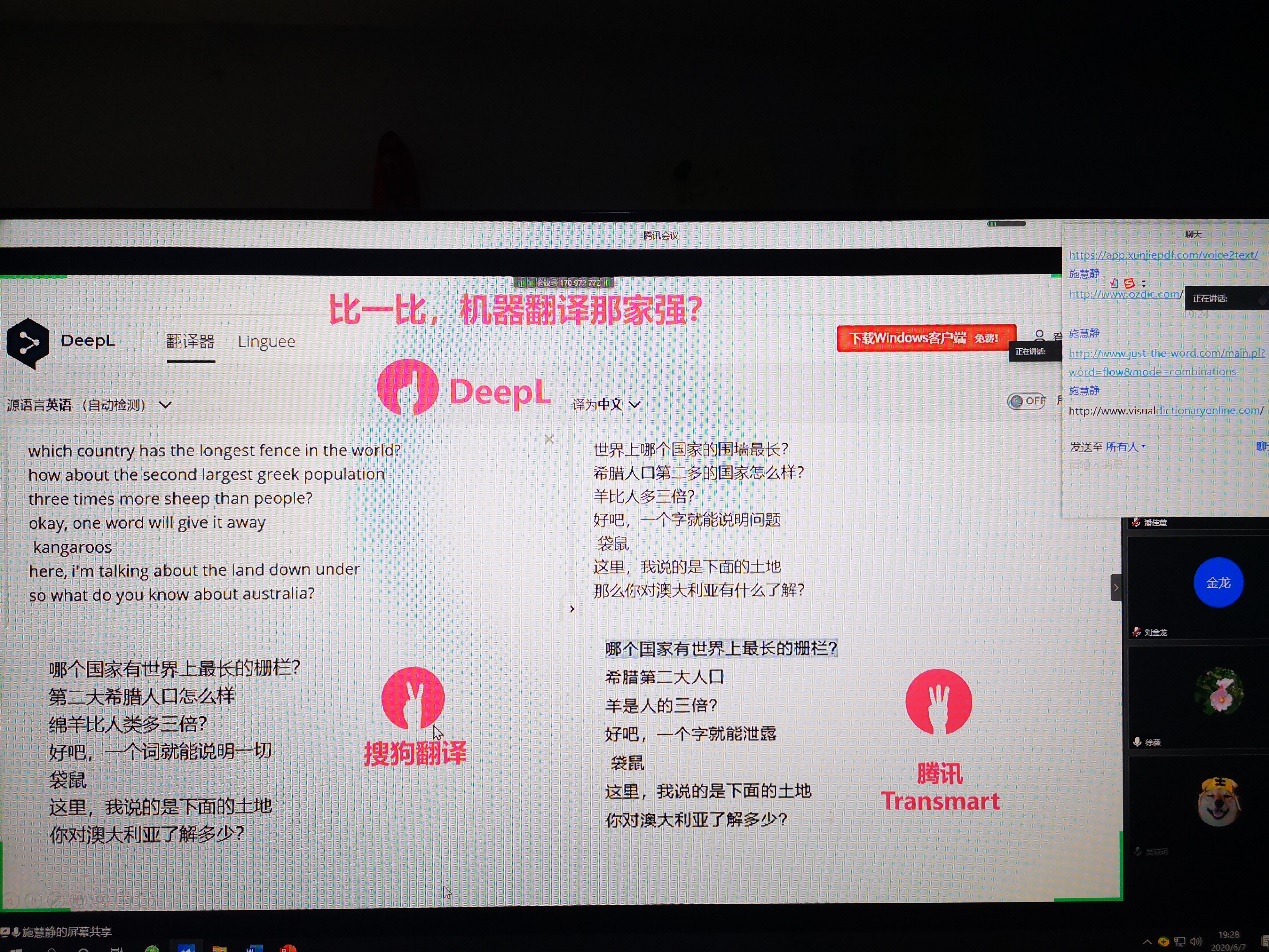Toggle the OFF switch in DeepL
This screenshot has height=952, width=1269.
click(1025, 401)
